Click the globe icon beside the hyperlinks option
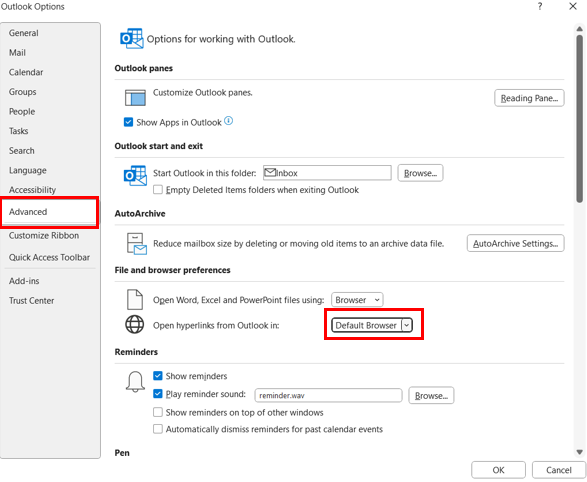The height and width of the screenshot is (482, 587). pyautogui.click(x=134, y=324)
